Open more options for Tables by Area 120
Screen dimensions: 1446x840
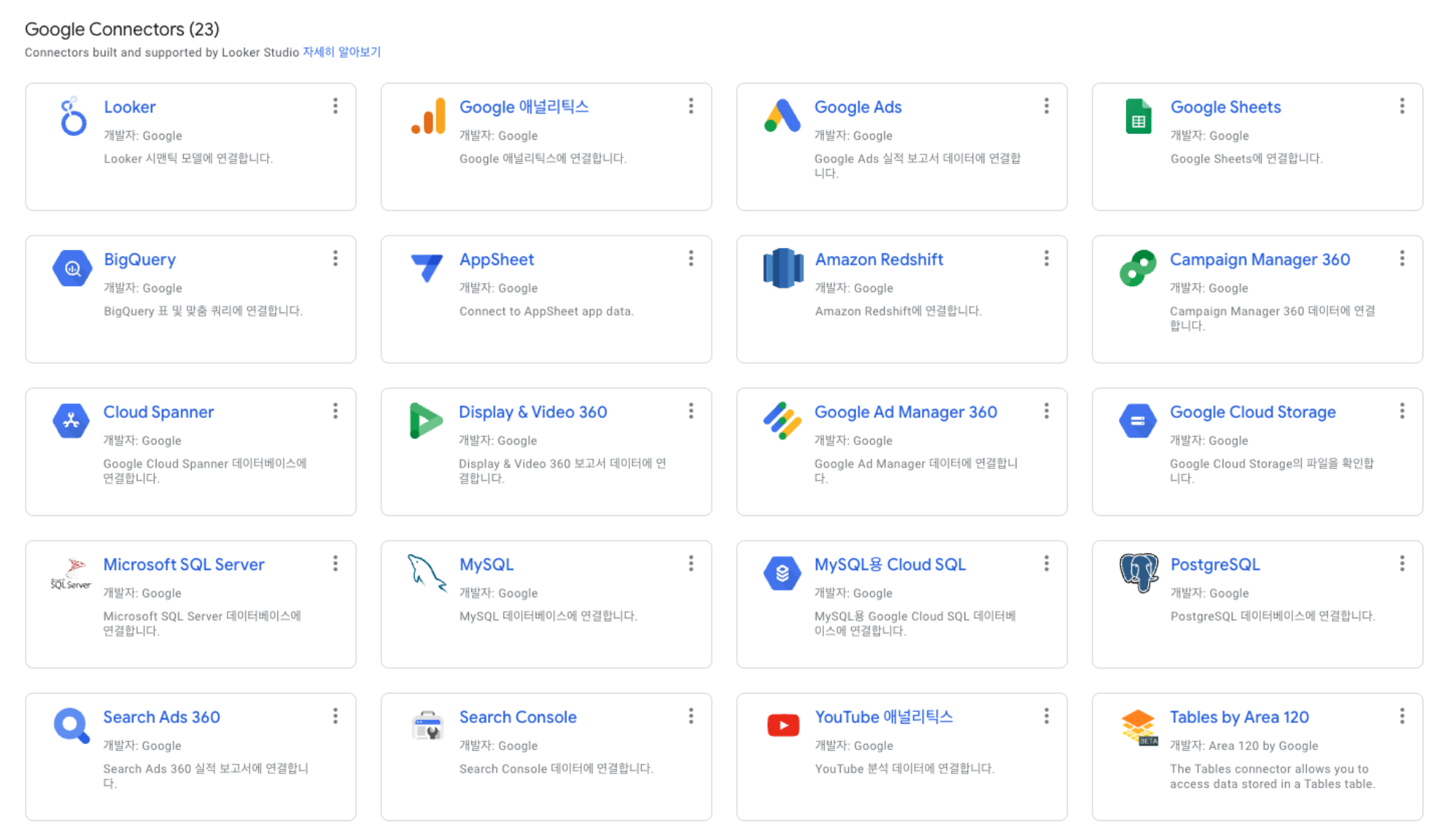1401,716
